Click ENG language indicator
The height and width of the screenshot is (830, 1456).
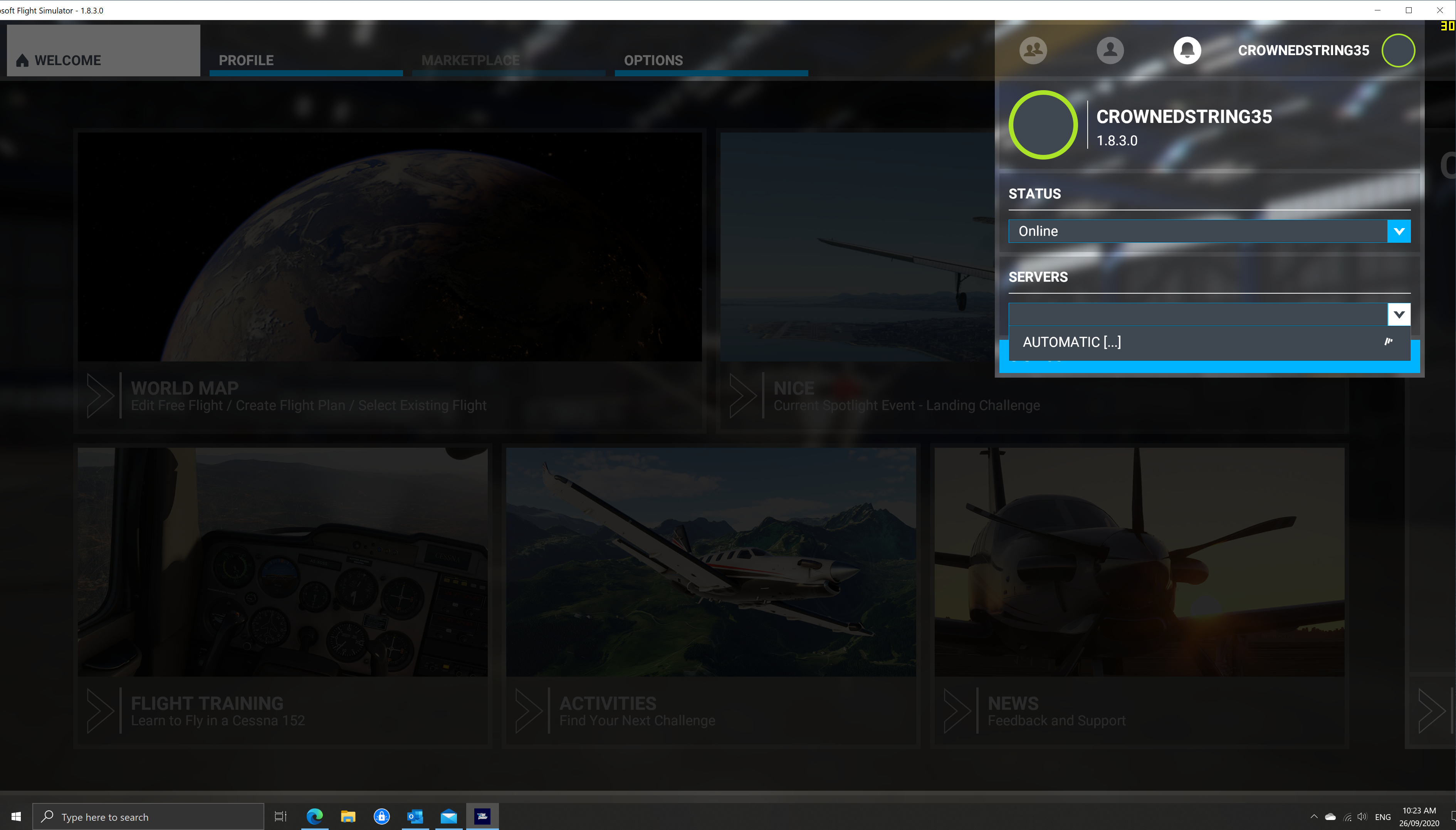pos(1382,817)
